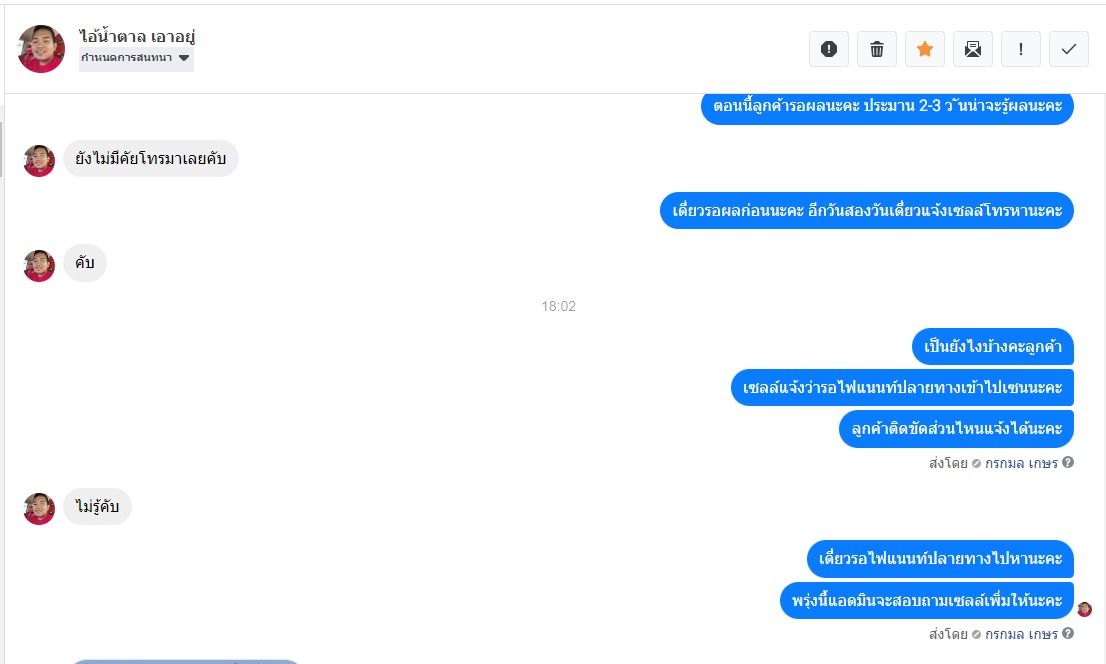
Task: Click the sender name กรกมล เกษร under first group
Action: 1021,463
